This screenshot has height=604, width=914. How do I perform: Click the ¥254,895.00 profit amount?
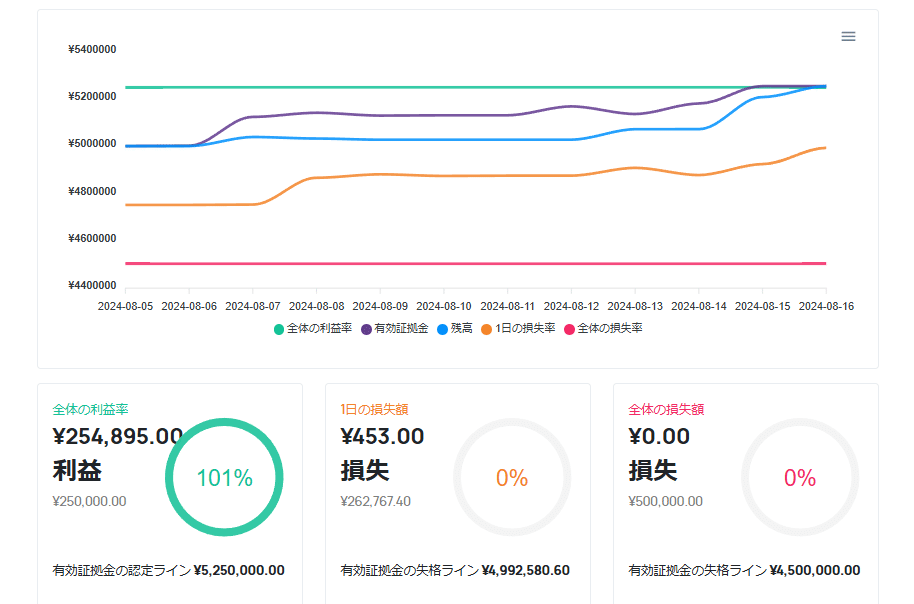118,436
